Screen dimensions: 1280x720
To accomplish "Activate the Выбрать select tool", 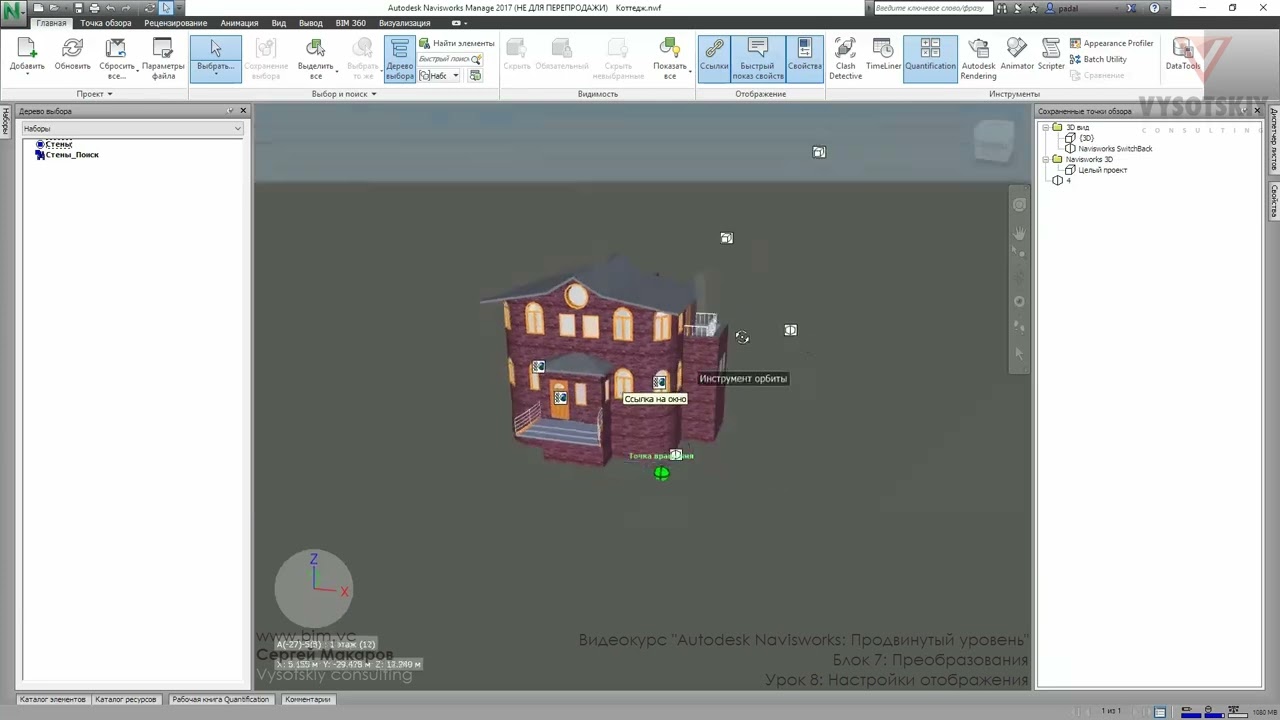I will pos(215,60).
